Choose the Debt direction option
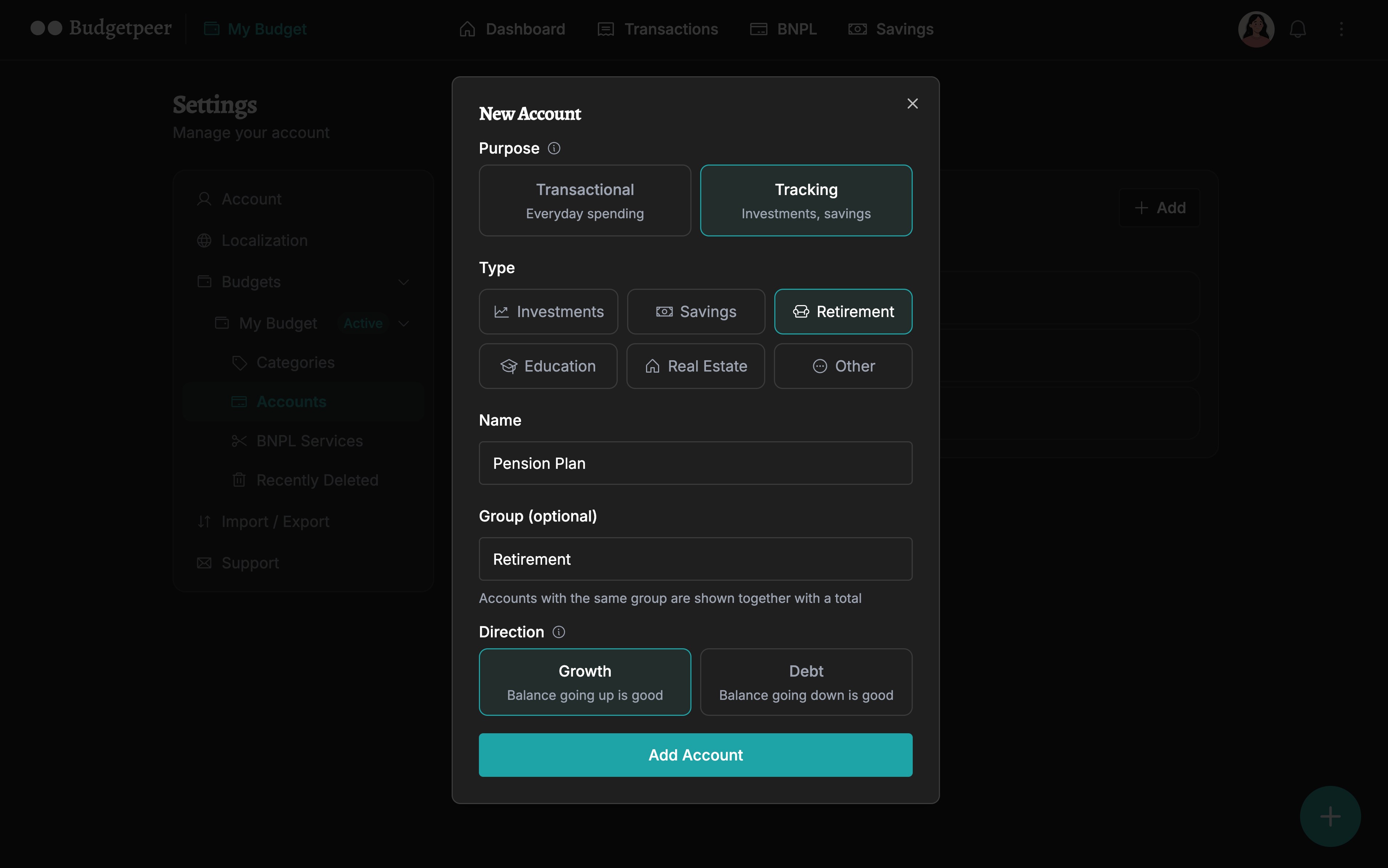Viewport: 1388px width, 868px height. pyautogui.click(x=806, y=682)
